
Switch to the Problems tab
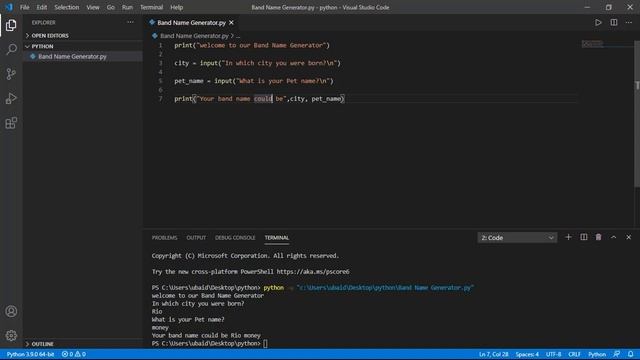tap(164, 238)
